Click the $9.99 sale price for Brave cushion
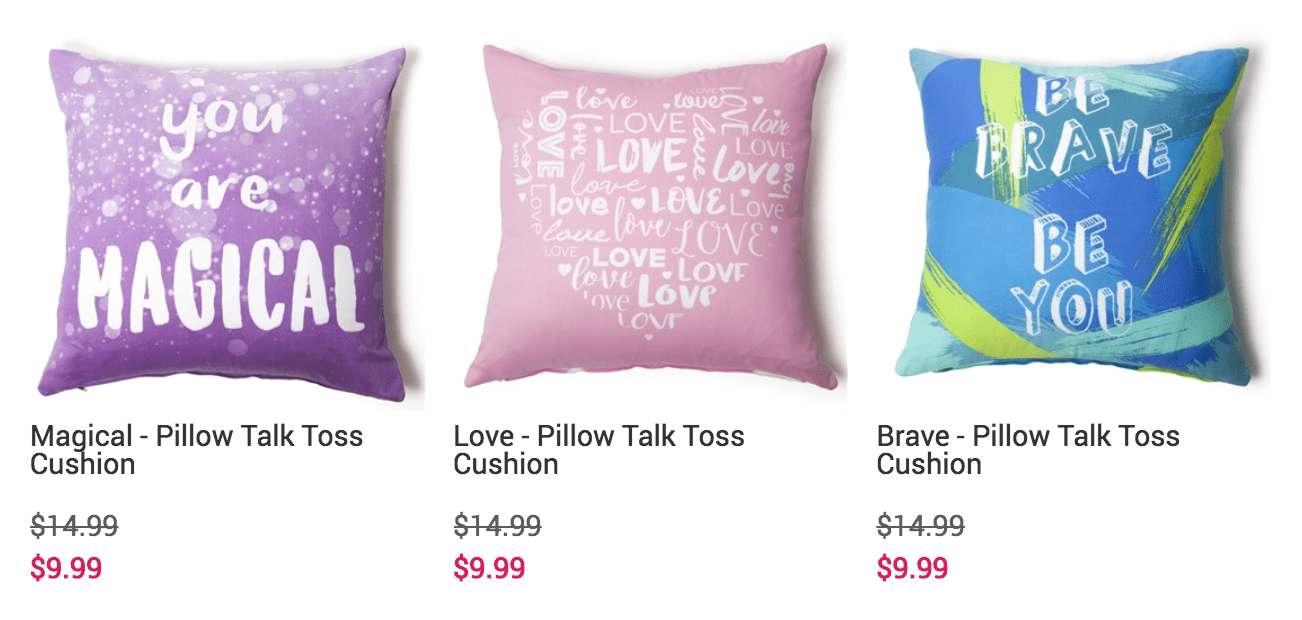Viewport: 1302px width, 620px height. 912,568
